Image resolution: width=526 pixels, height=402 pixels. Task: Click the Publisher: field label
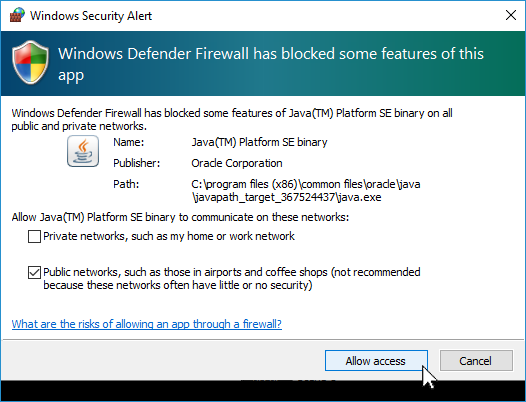pos(137,163)
